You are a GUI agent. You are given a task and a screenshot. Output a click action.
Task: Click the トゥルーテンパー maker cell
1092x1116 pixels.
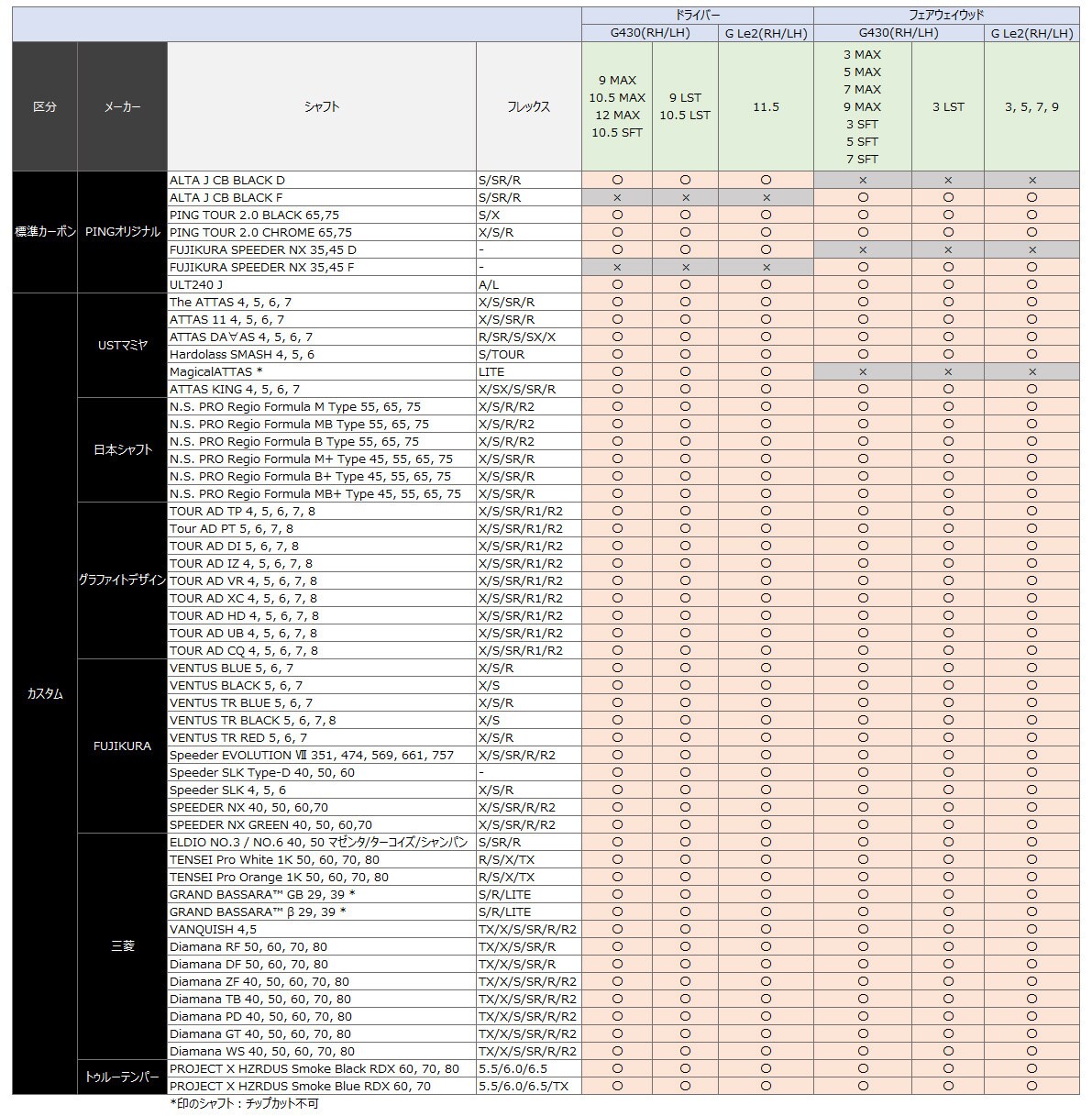pyautogui.click(x=122, y=1077)
